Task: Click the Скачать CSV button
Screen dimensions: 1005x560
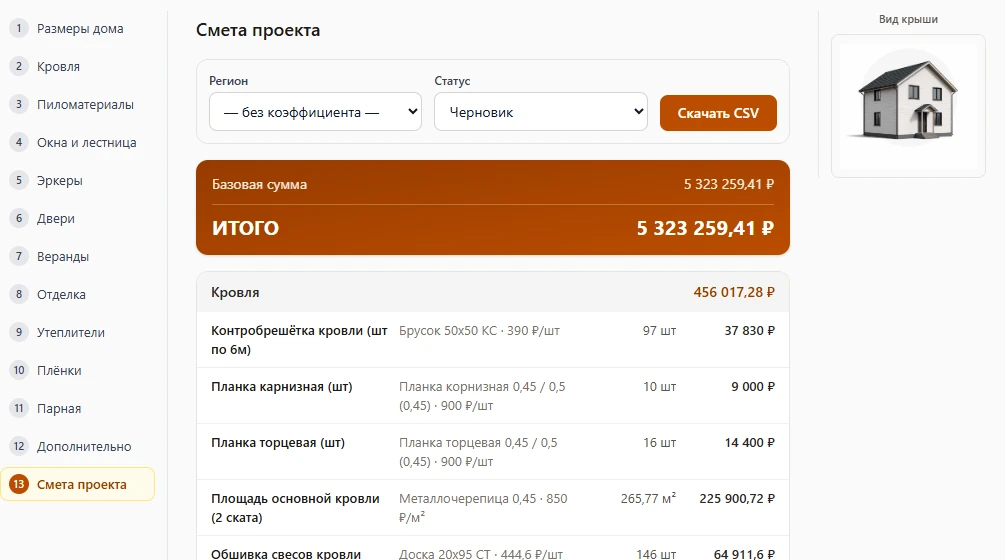Action: point(718,113)
